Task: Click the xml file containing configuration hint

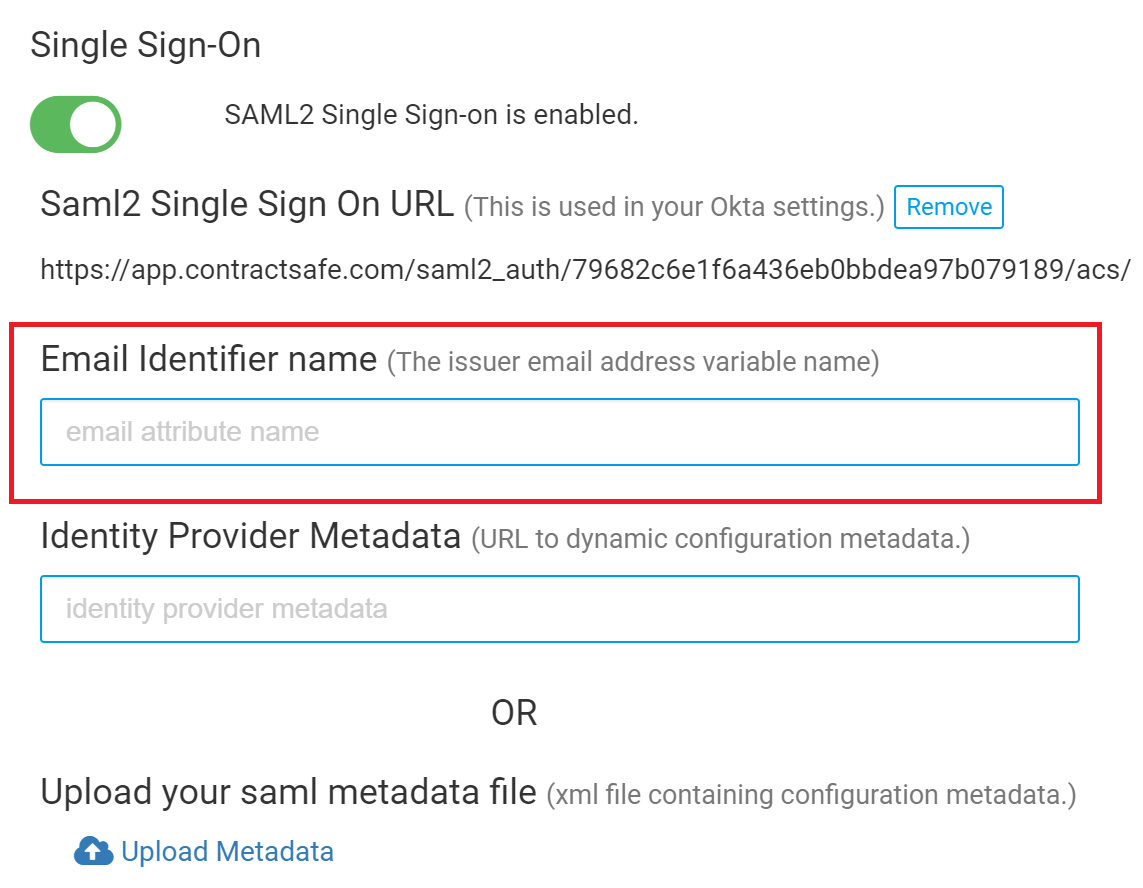Action: click(x=811, y=795)
